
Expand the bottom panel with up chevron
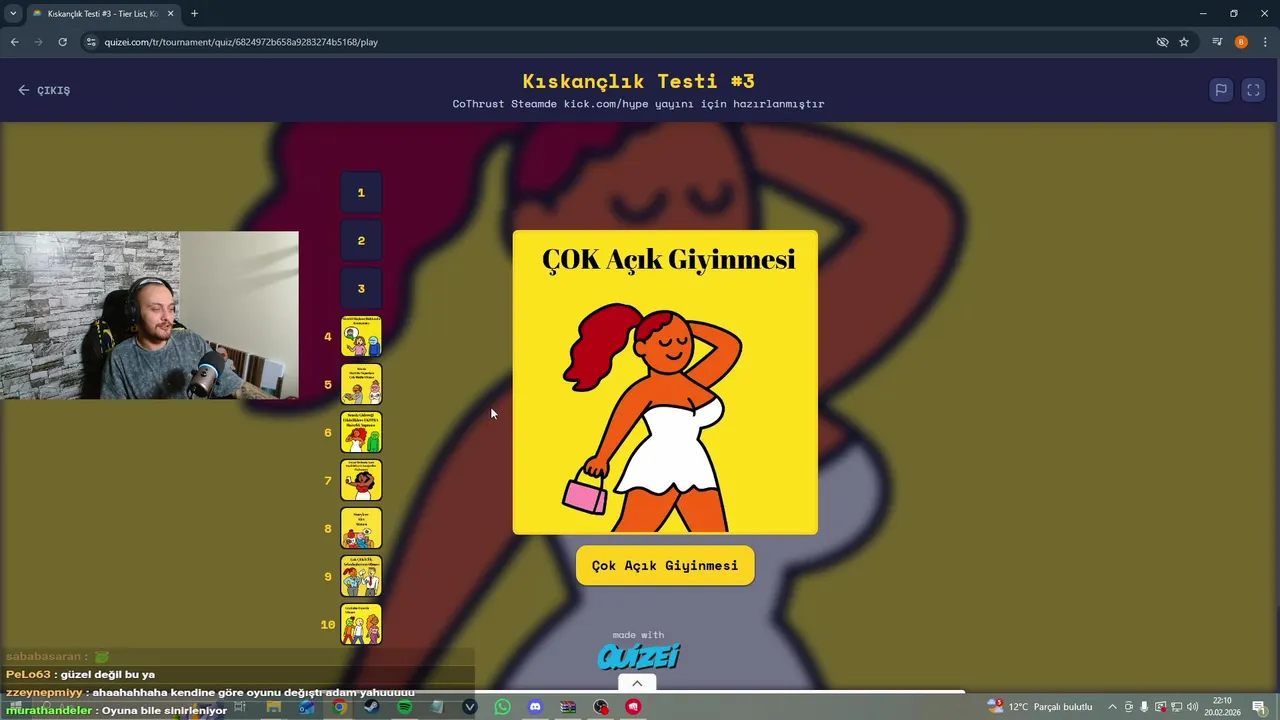637,683
